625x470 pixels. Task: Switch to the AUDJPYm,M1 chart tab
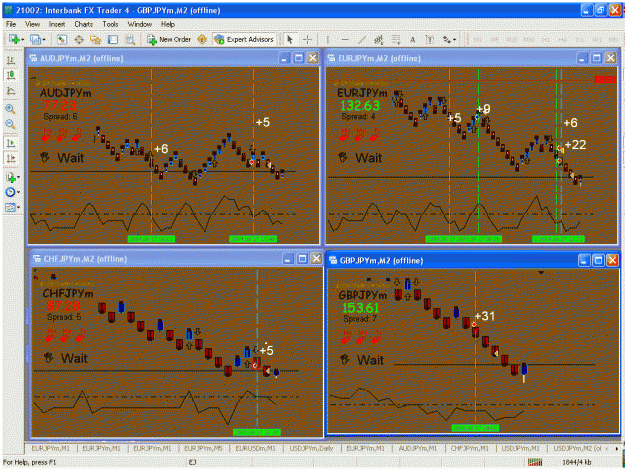coord(418,448)
